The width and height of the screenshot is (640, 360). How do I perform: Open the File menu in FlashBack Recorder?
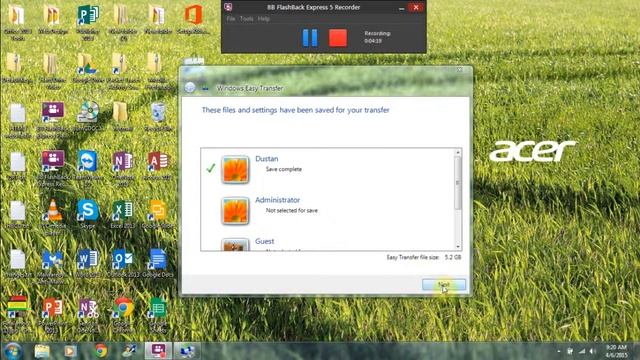[x=231, y=19]
